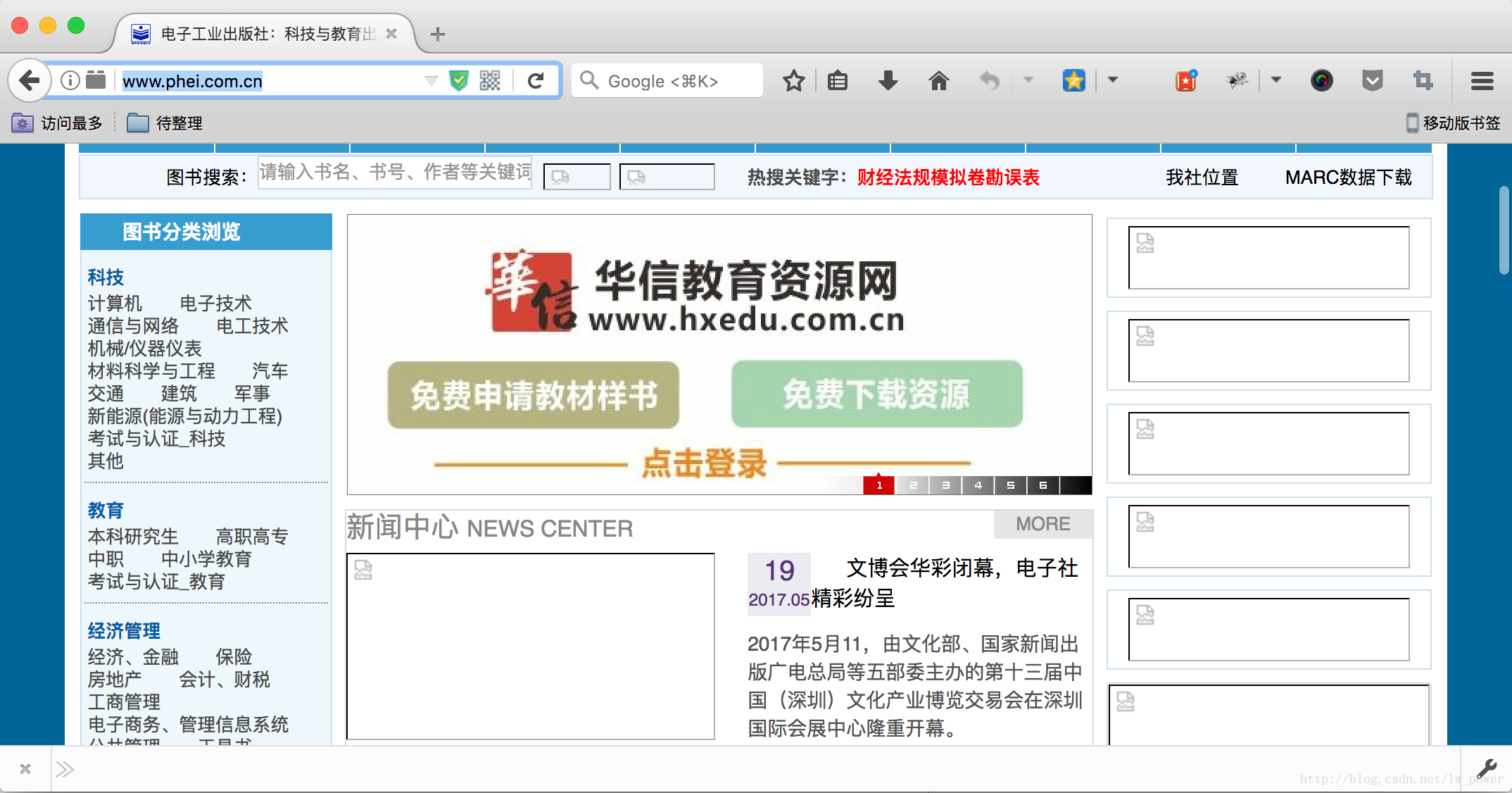This screenshot has width=1512, height=793.
Task: Select banner slide number 3
Action: (x=945, y=485)
